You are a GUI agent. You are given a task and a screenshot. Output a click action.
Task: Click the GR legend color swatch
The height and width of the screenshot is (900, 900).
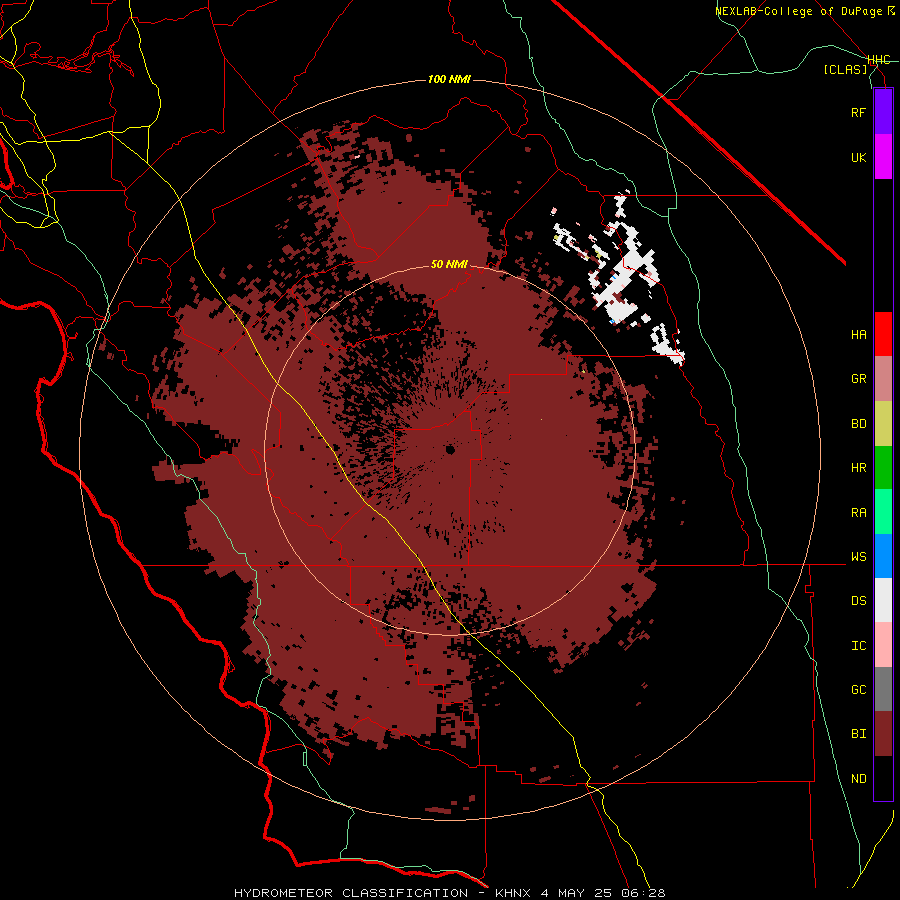pos(883,379)
